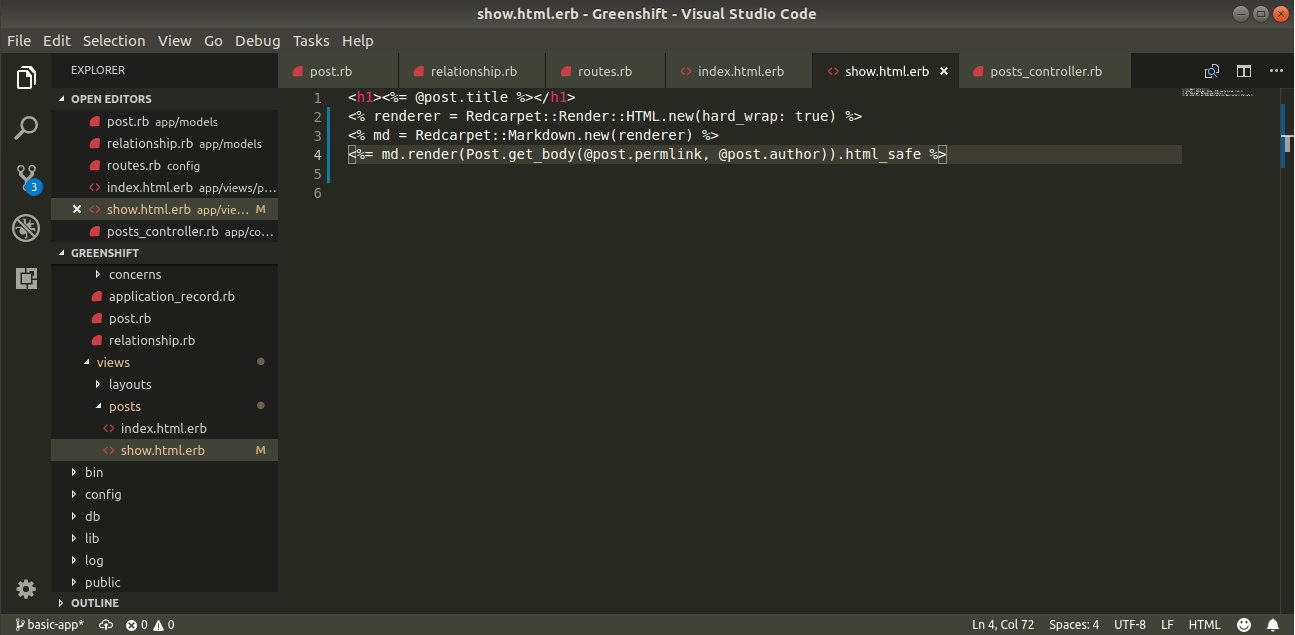This screenshot has width=1295, height=635.
Task: Select post.rb app/models in Open Editors
Action: click(165, 121)
